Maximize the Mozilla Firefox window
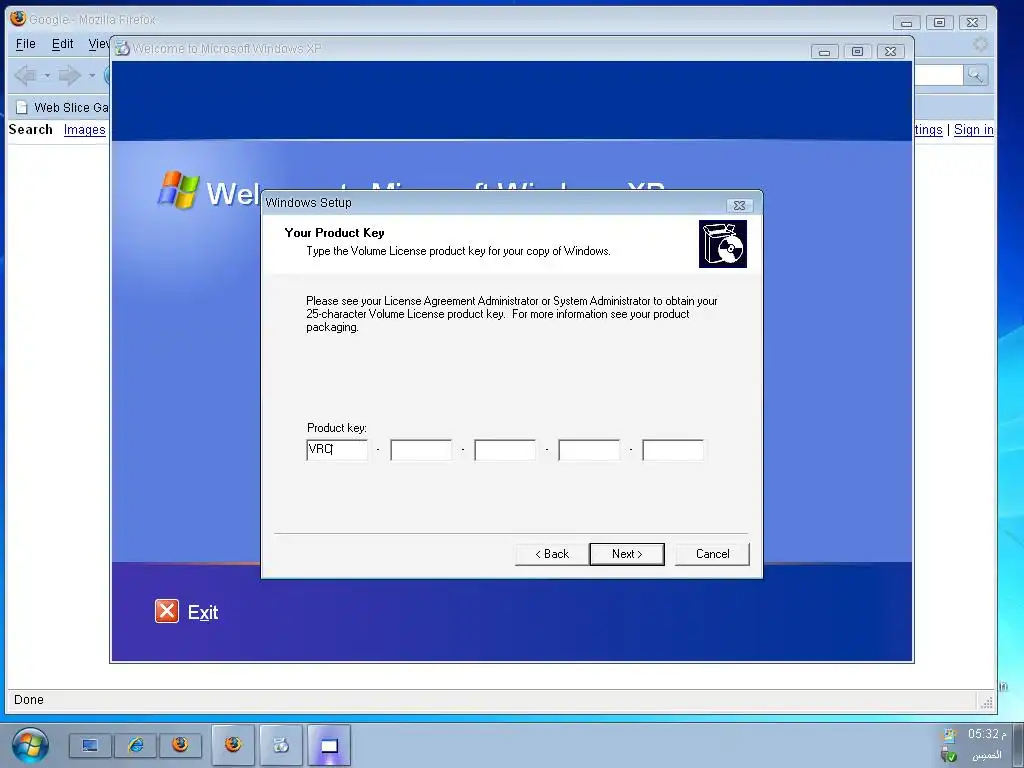1024x768 pixels. tap(939, 23)
